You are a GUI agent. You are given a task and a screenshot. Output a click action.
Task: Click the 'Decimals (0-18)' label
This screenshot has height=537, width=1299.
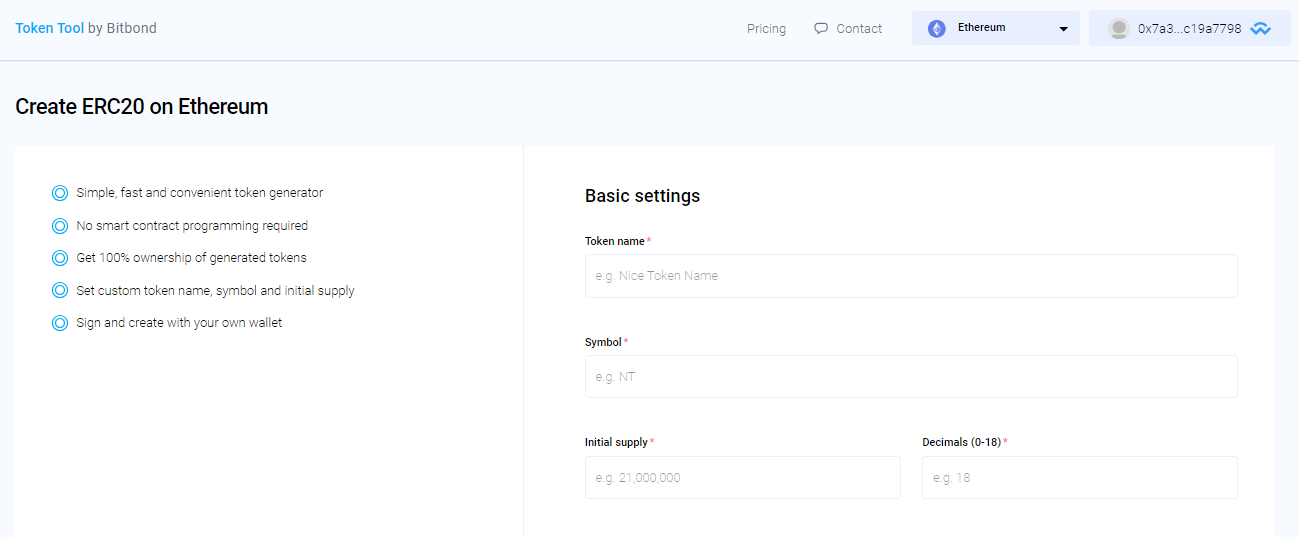point(962,442)
